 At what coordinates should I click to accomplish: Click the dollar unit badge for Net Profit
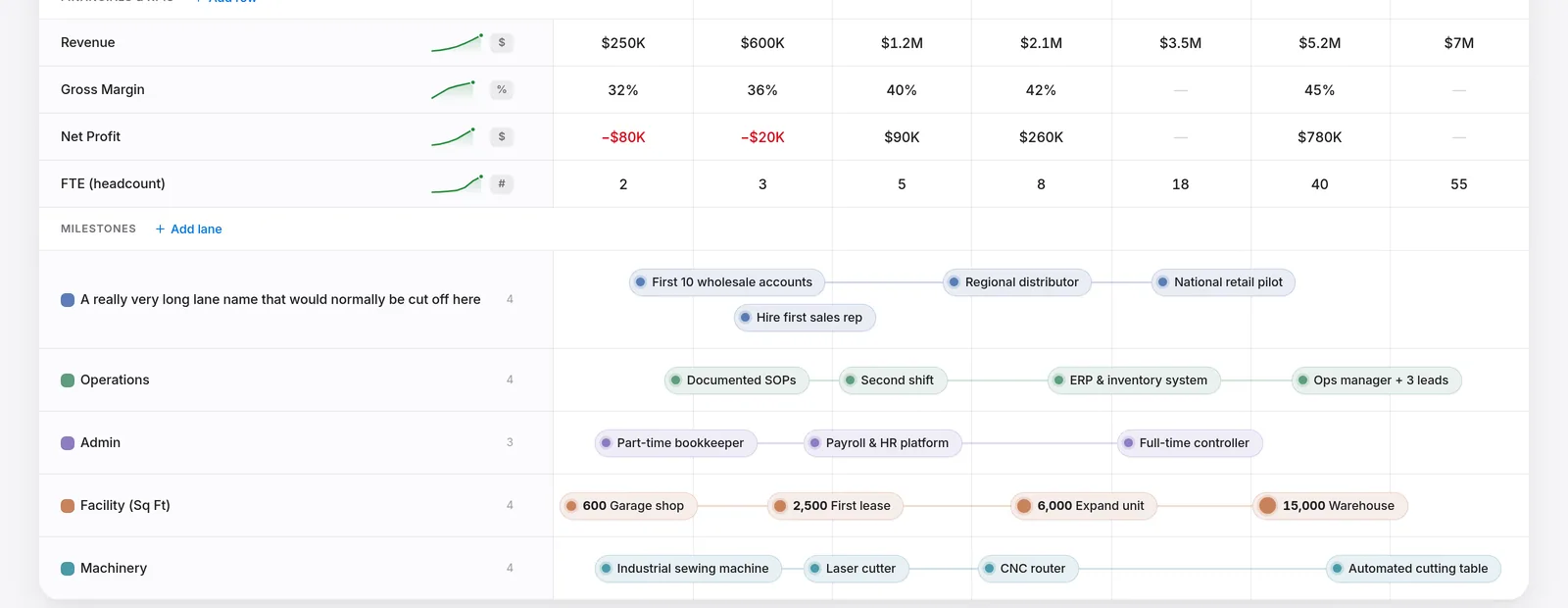click(502, 136)
